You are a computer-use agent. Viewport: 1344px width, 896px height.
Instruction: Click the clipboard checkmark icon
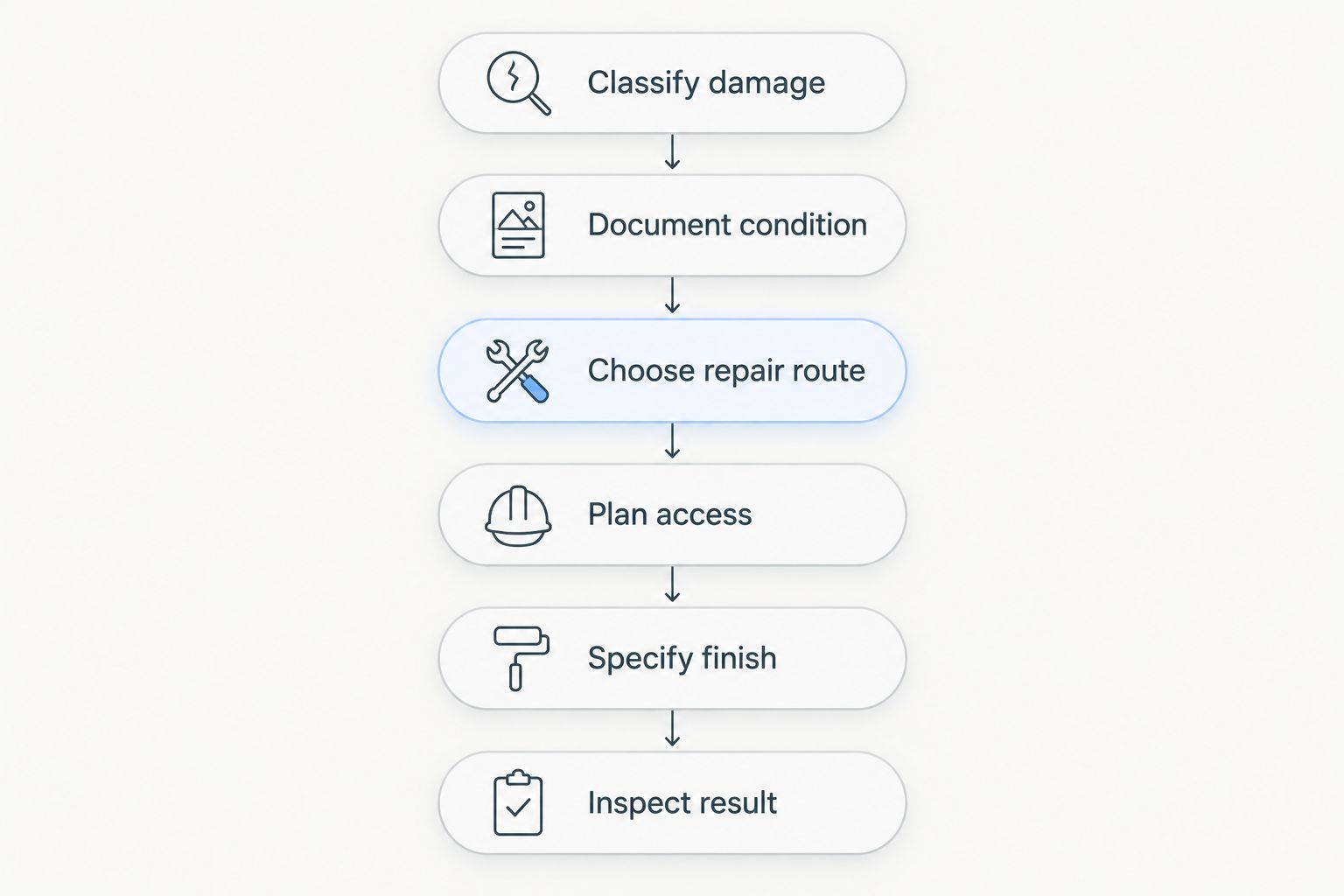click(x=518, y=802)
